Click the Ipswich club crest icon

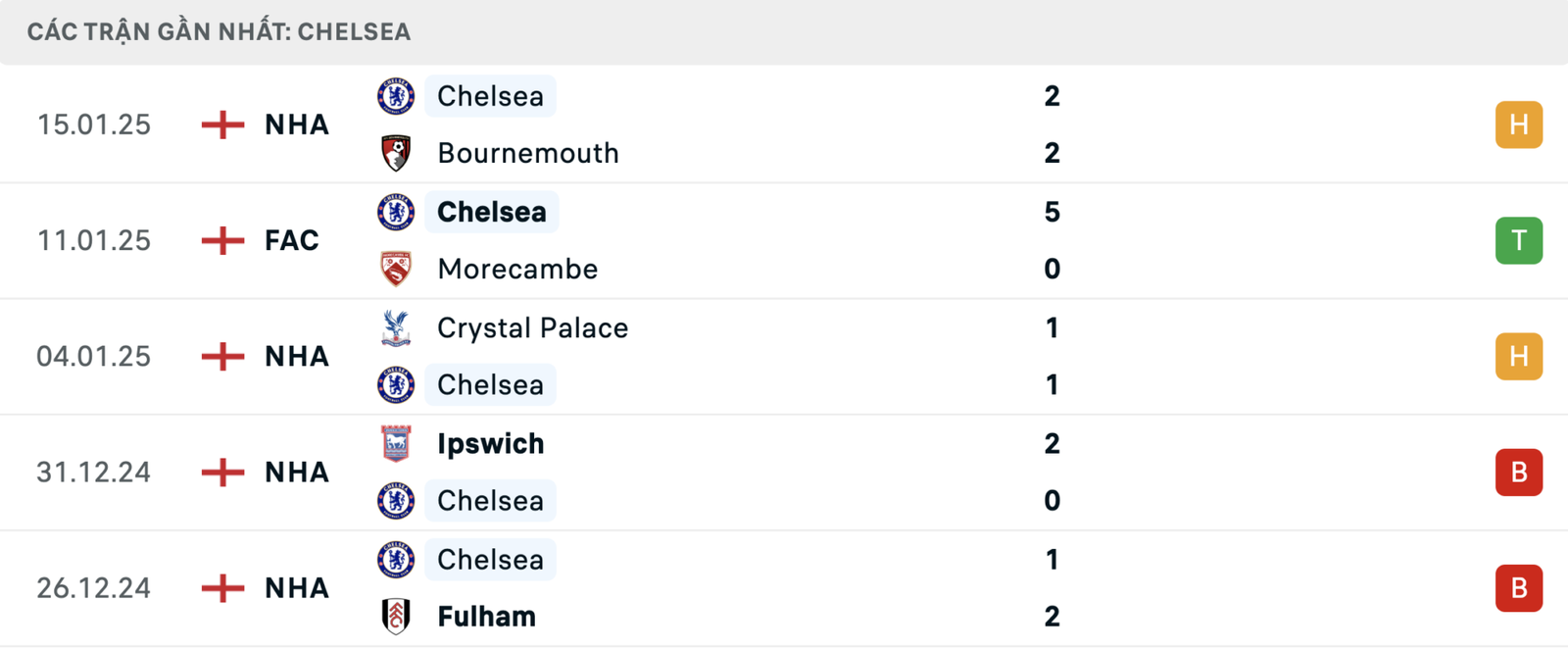click(x=396, y=443)
